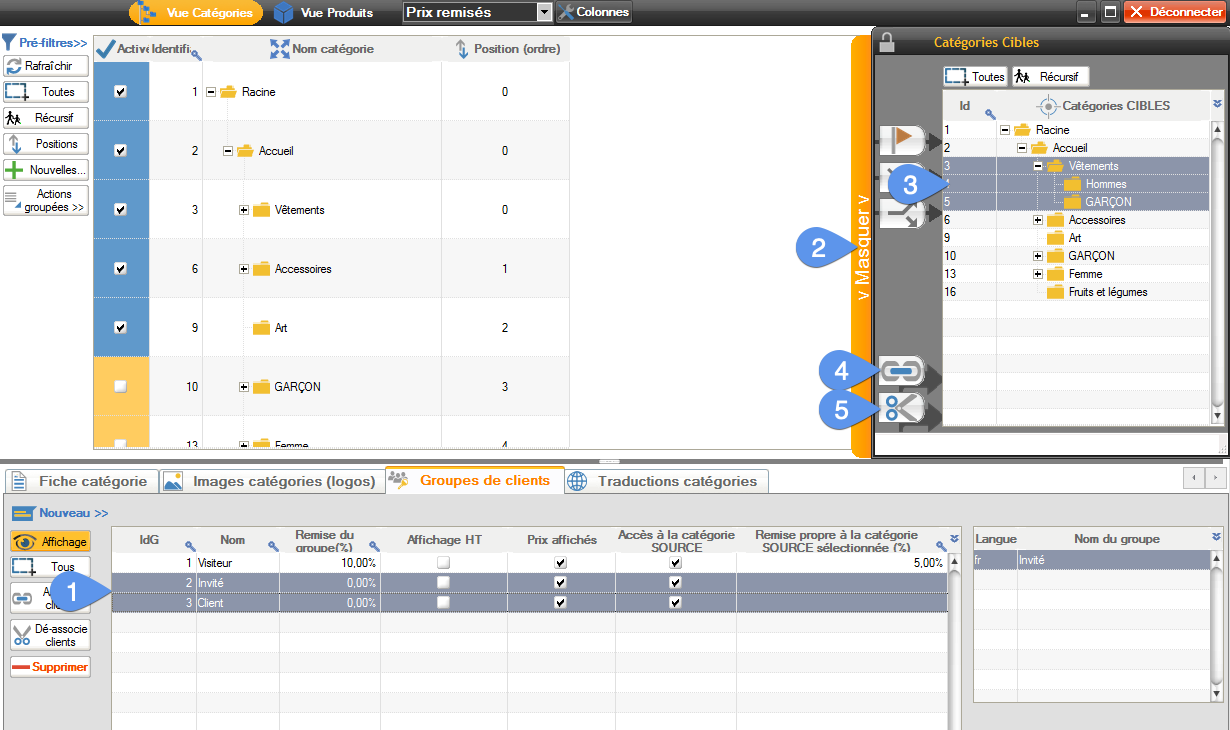Open the Traductions catégories tab
This screenshot has height=730, width=1230.
(x=666, y=481)
